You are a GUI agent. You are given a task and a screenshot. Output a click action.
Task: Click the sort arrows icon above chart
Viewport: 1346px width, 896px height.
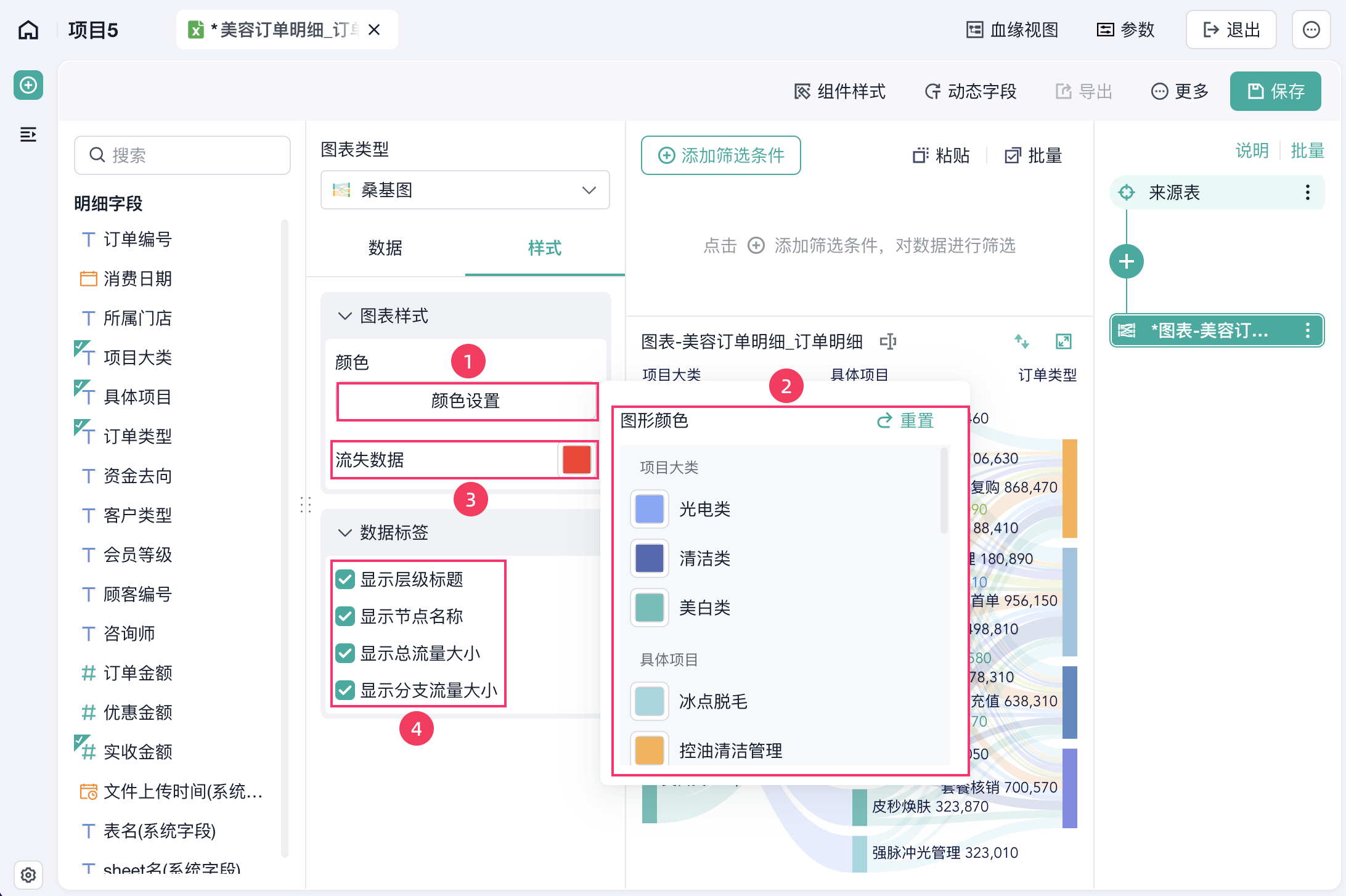point(1022,341)
